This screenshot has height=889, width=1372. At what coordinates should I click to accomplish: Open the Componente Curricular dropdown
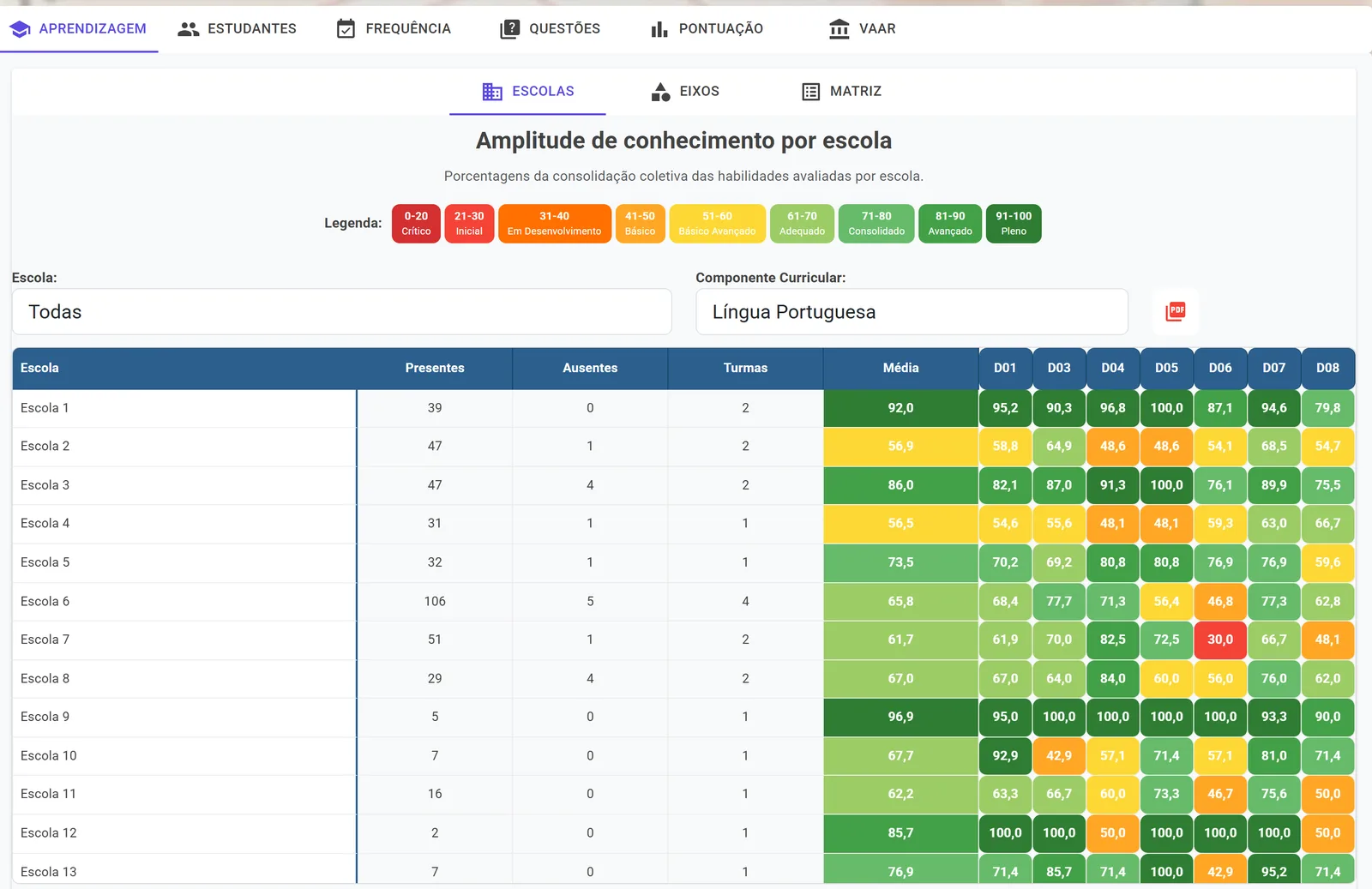tap(912, 311)
